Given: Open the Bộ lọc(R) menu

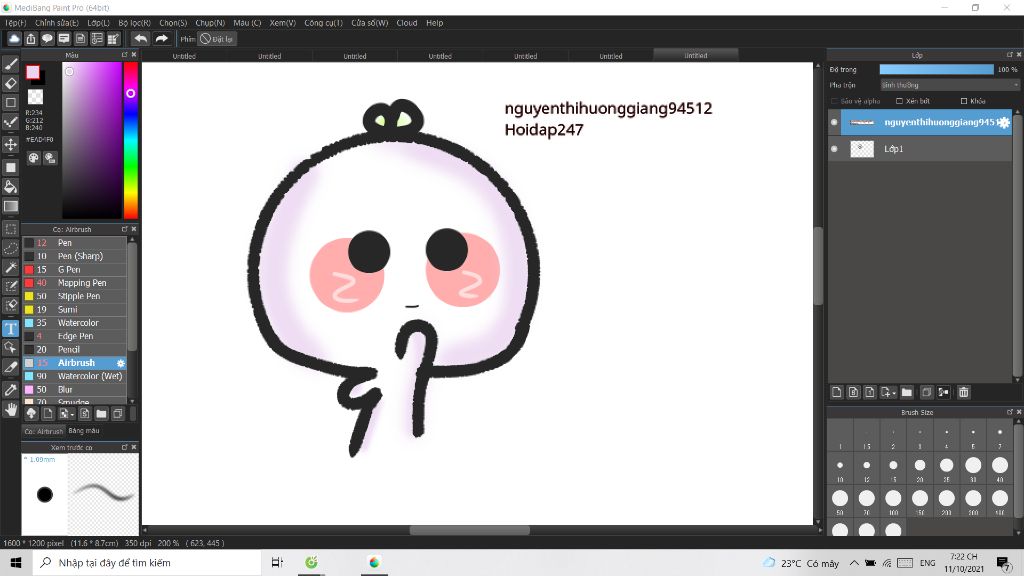Looking at the screenshot, I should (x=135, y=23).
